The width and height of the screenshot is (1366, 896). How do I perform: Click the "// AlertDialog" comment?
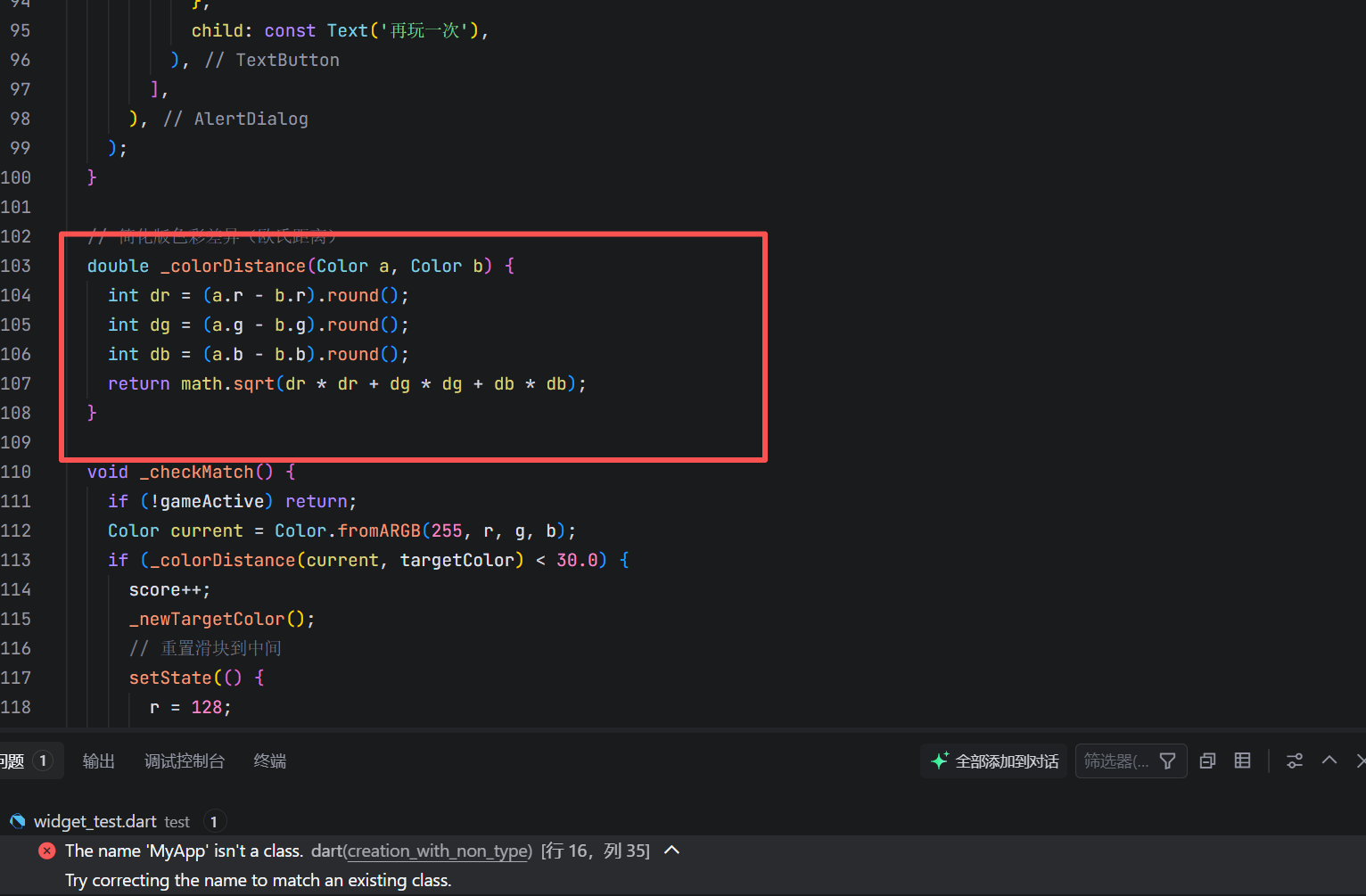(235, 119)
